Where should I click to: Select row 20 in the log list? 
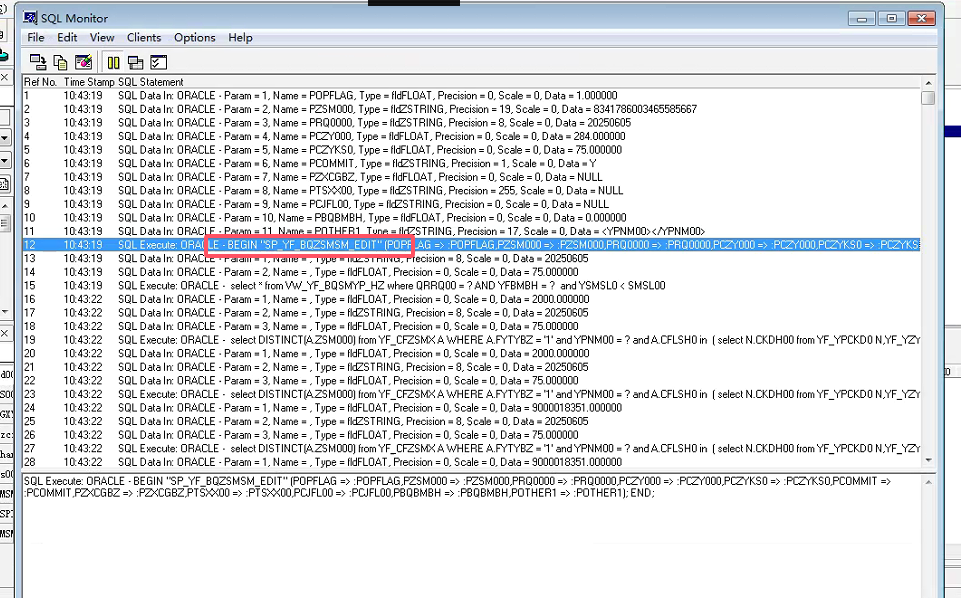(x=471, y=353)
